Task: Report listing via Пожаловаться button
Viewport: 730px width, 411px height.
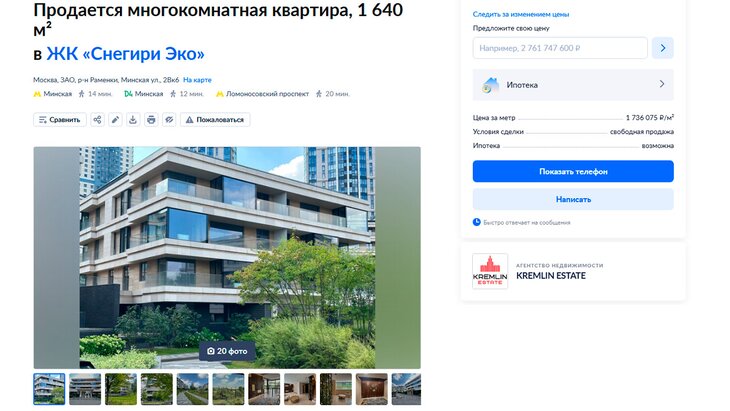Action: click(x=215, y=120)
